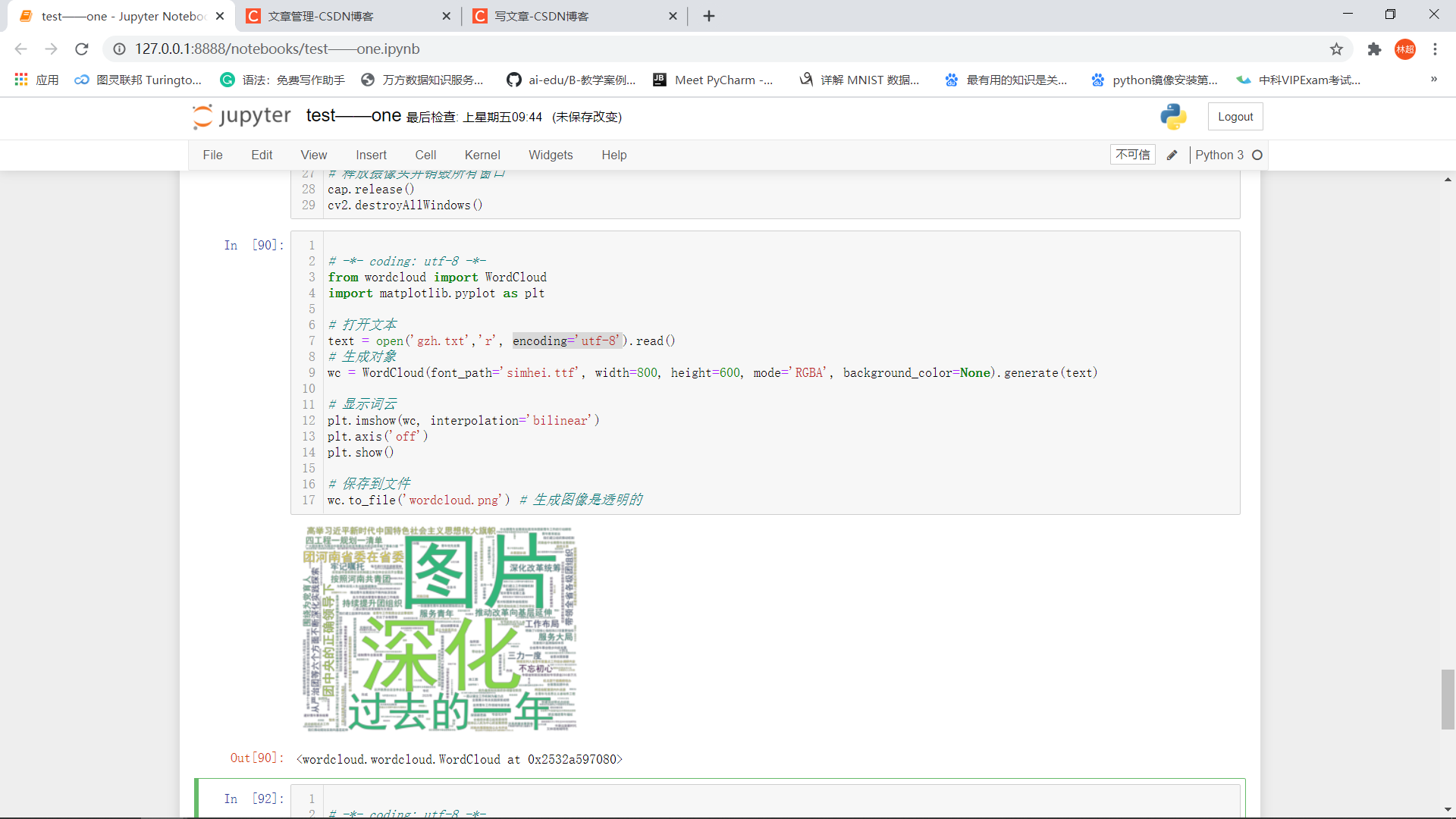Reload the notebook with the refresh icon
Image resolution: width=1456 pixels, height=819 pixels.
pos(82,49)
